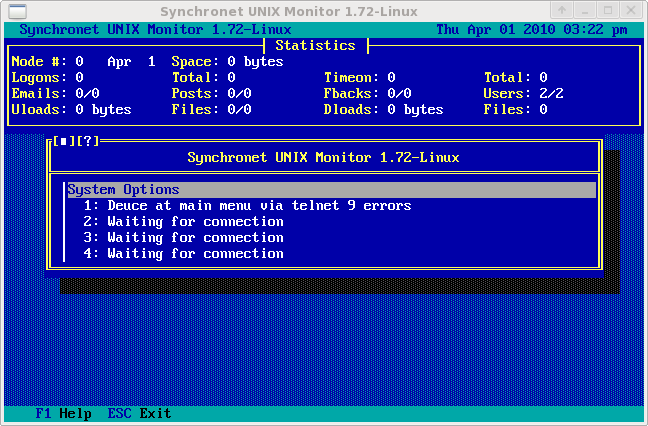Image resolution: width=648 pixels, height=426 pixels.
Task: Open the window menu icon in title bar
Action: [x=17, y=11]
